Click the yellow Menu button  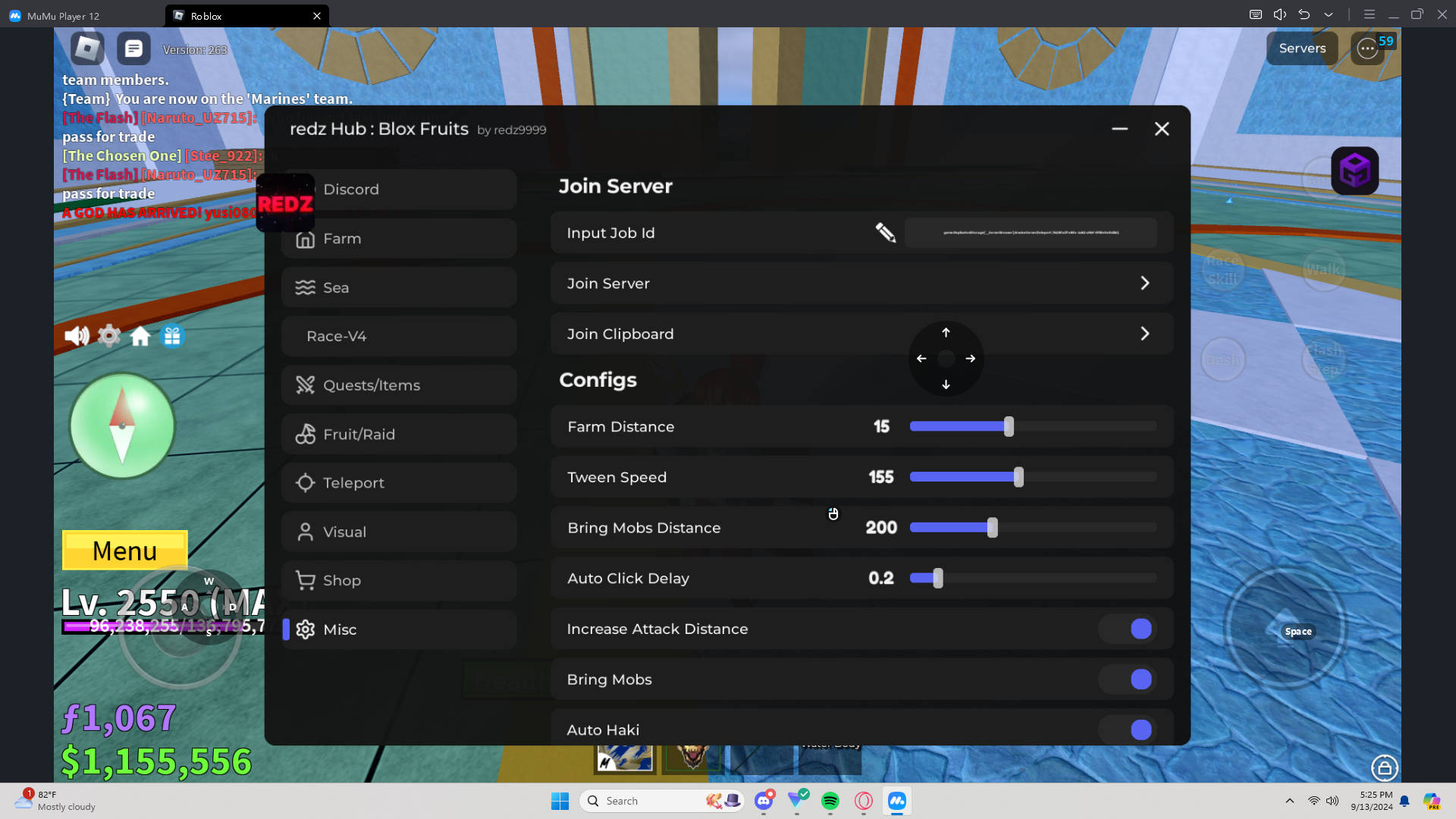coord(125,551)
